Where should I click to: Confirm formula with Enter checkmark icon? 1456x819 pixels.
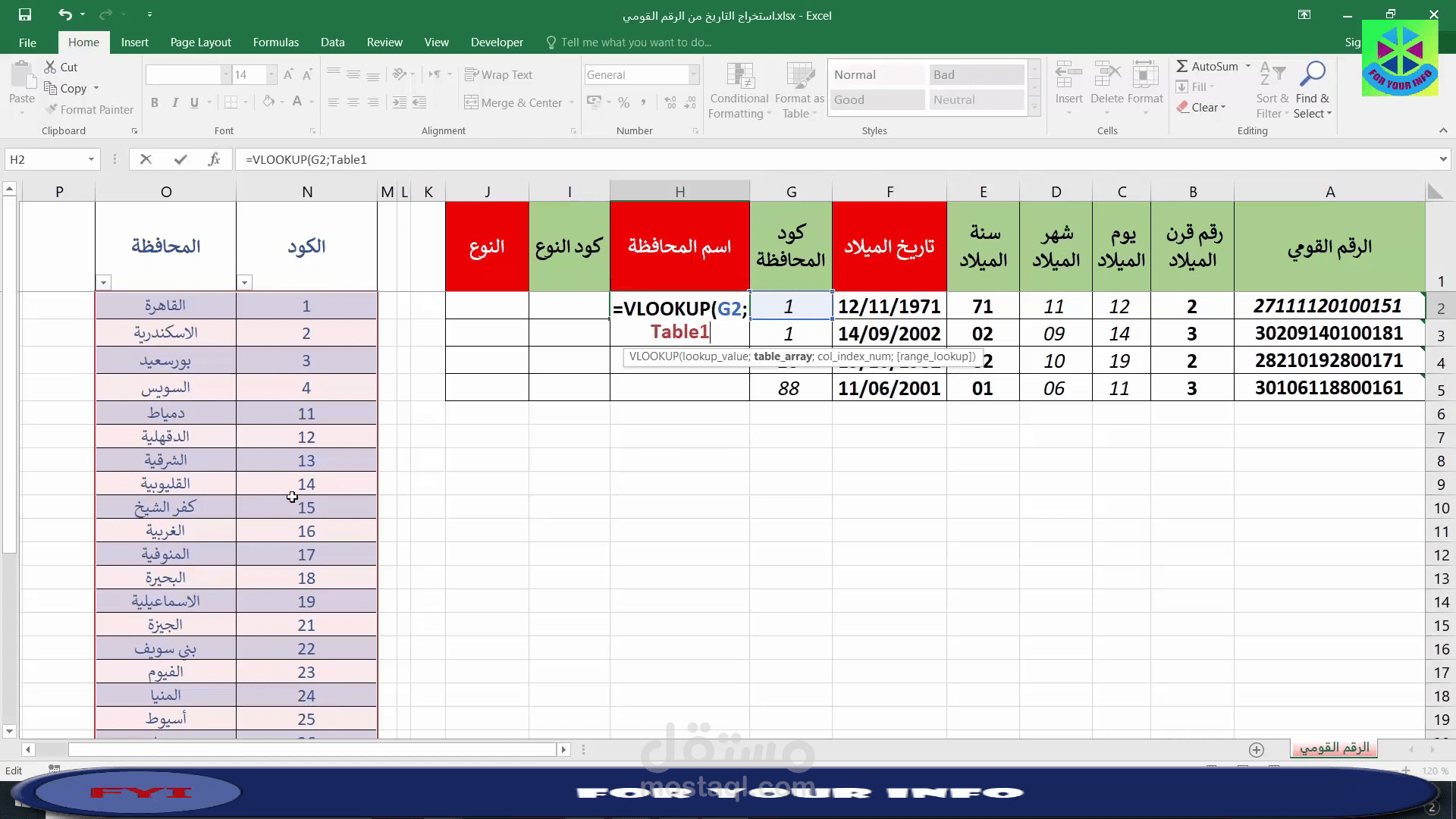point(180,159)
